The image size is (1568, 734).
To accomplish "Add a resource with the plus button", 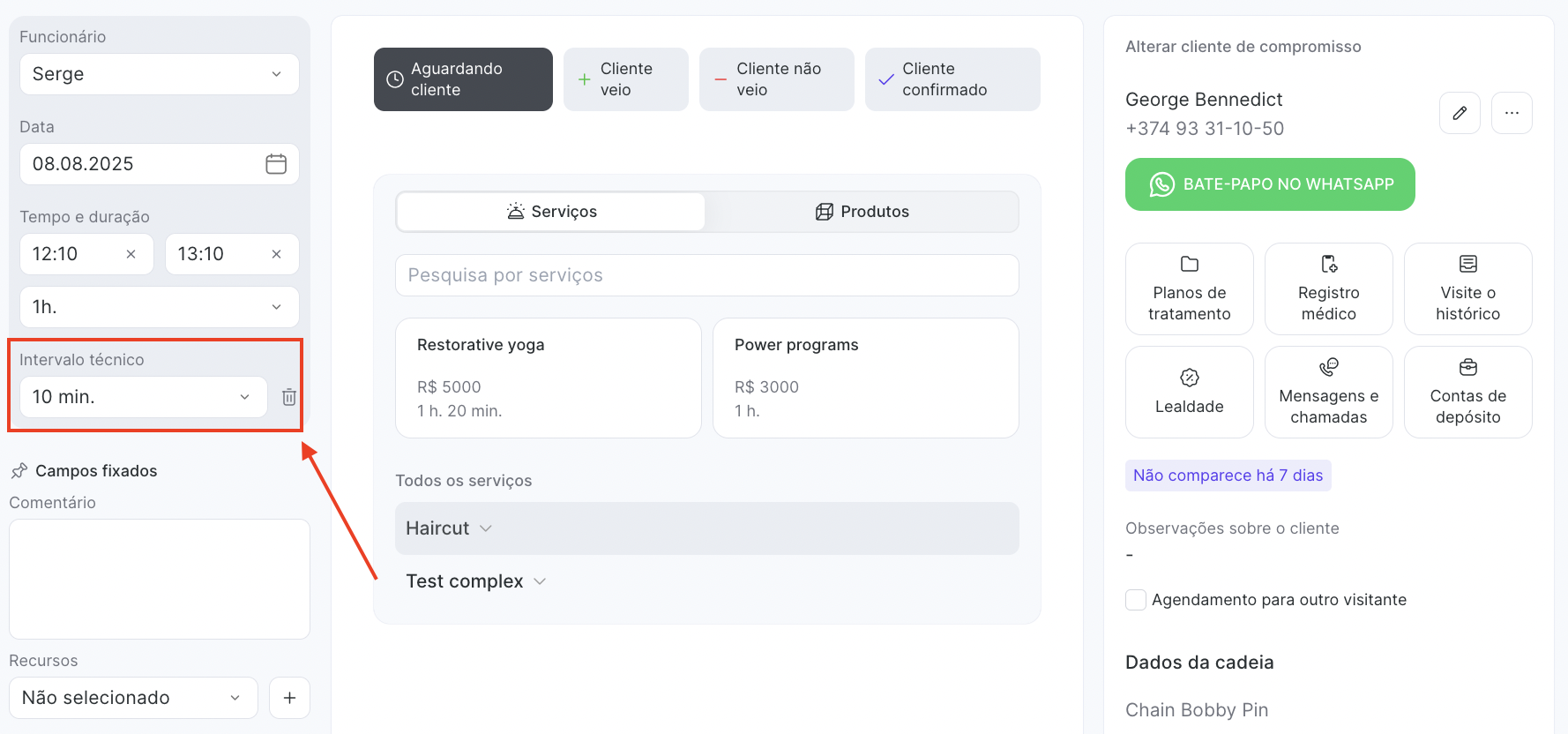I will pyautogui.click(x=289, y=698).
